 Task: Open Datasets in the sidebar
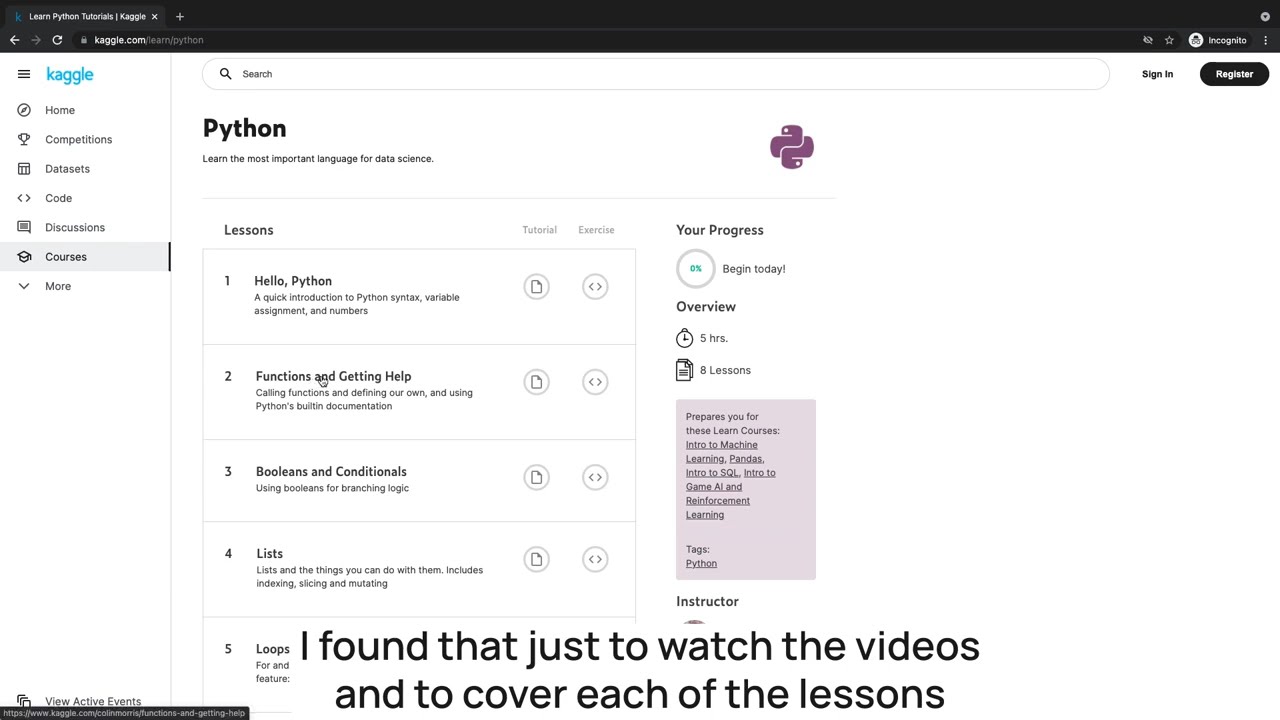[x=67, y=169]
